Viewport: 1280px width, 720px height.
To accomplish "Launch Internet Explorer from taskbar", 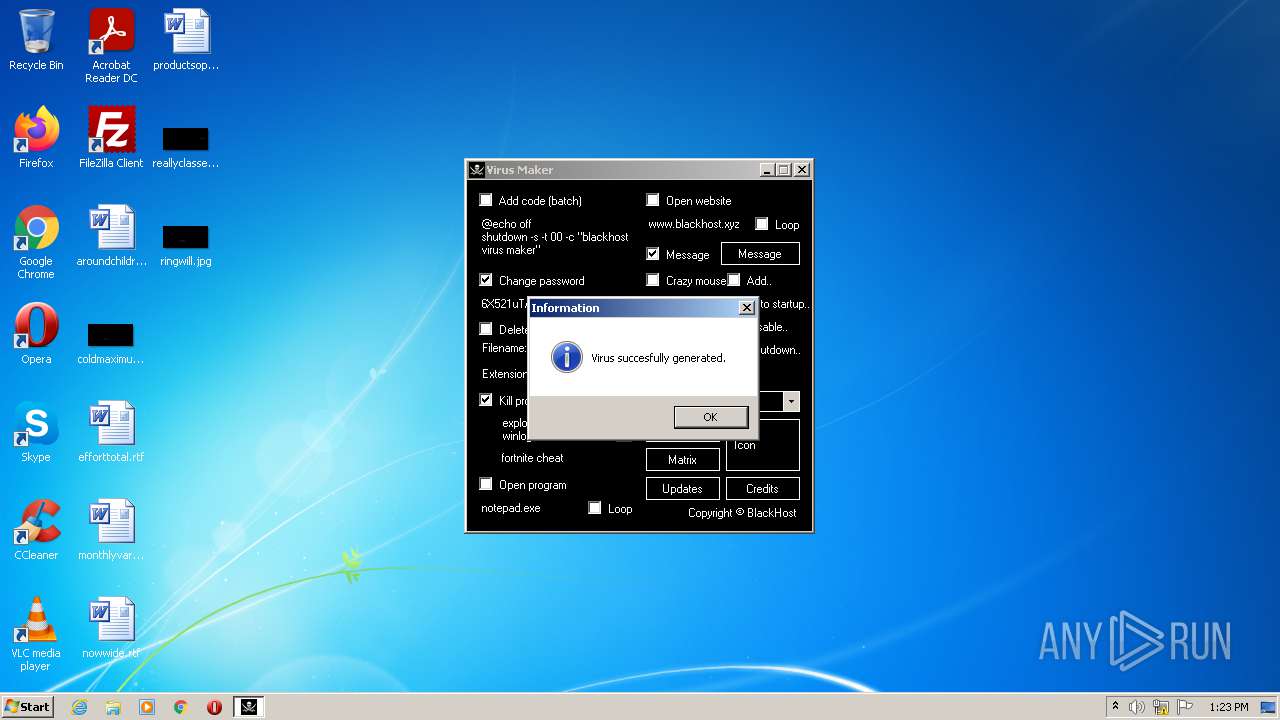I will (79, 707).
